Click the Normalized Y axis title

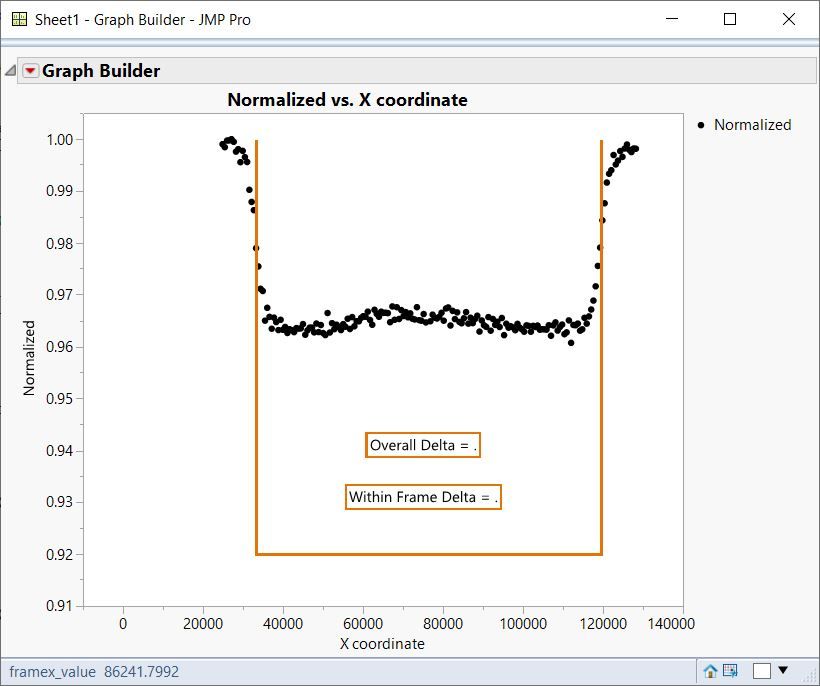pos(29,358)
